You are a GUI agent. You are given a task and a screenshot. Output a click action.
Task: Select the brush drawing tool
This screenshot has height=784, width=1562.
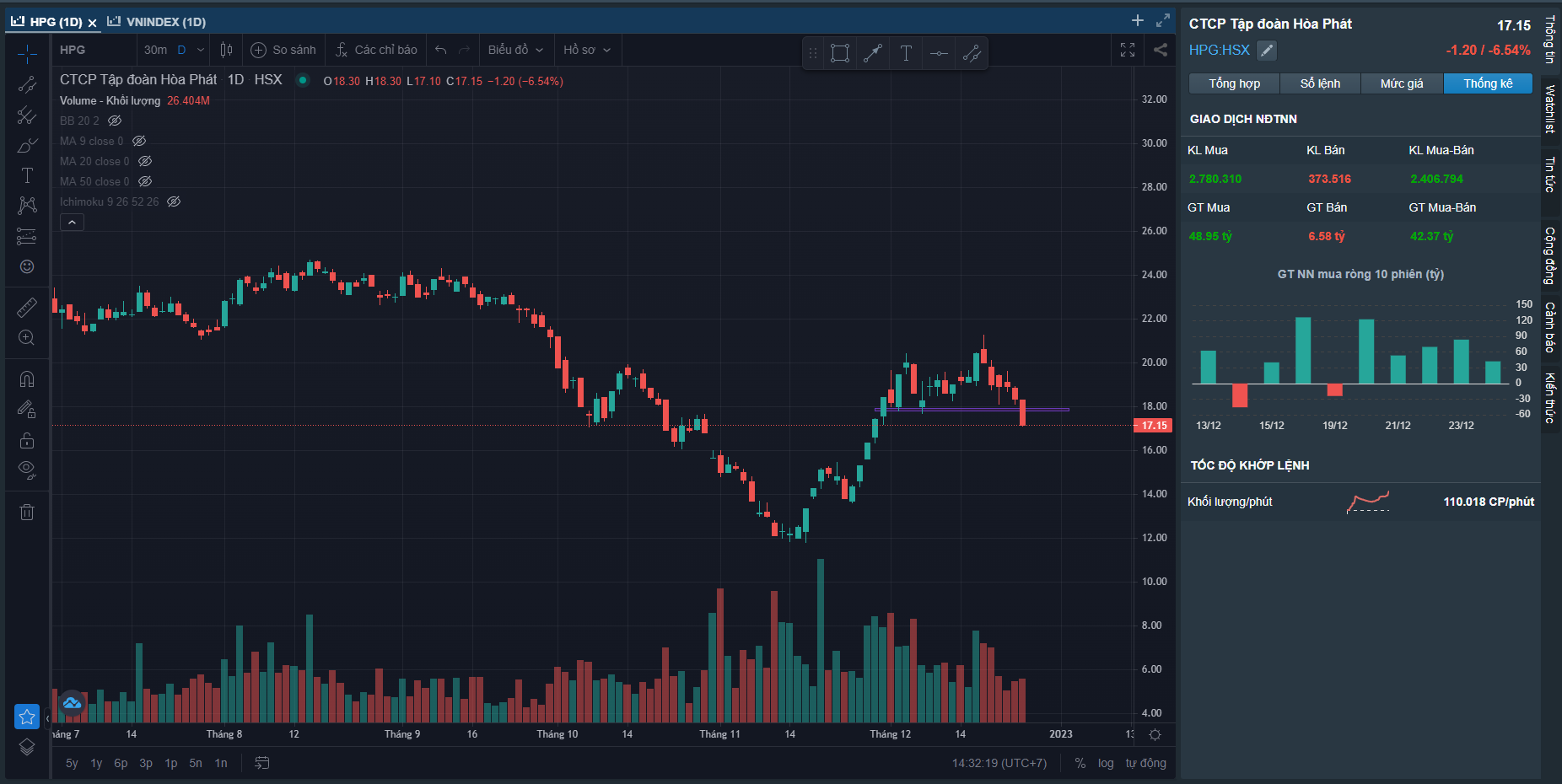(x=27, y=145)
